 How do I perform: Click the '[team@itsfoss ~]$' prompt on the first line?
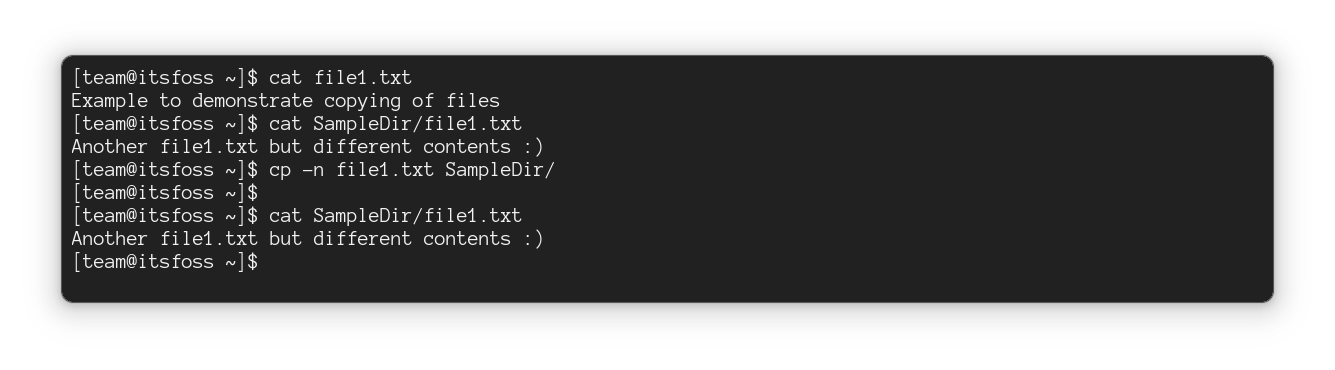tap(165, 78)
